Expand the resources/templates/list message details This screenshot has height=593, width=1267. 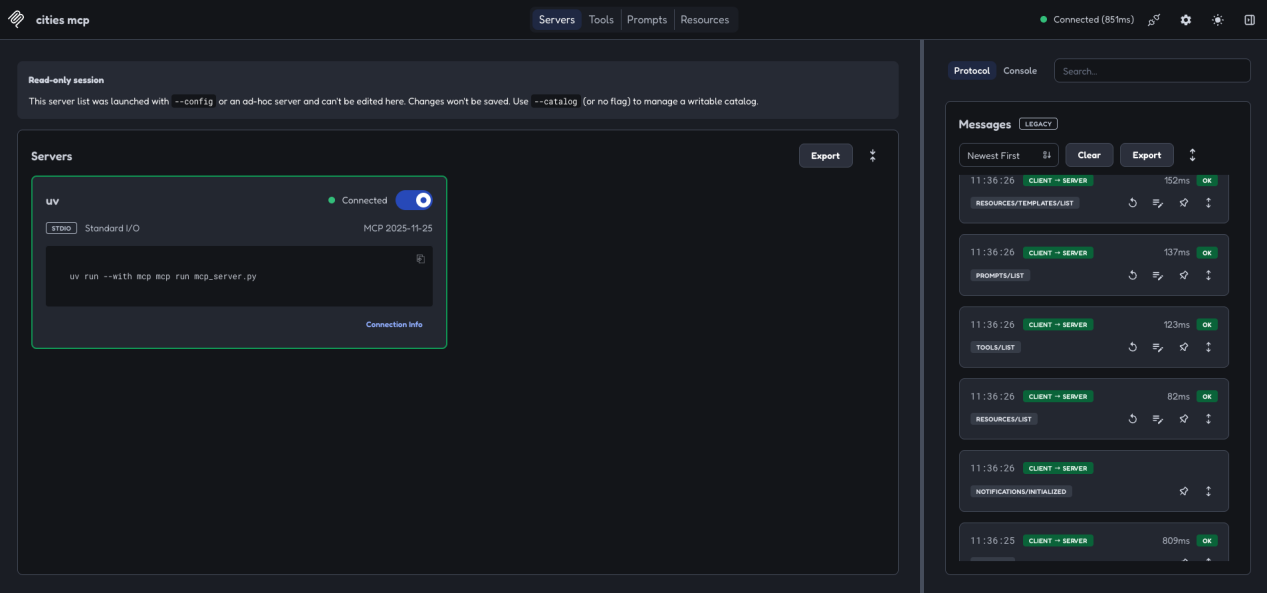coord(1209,203)
